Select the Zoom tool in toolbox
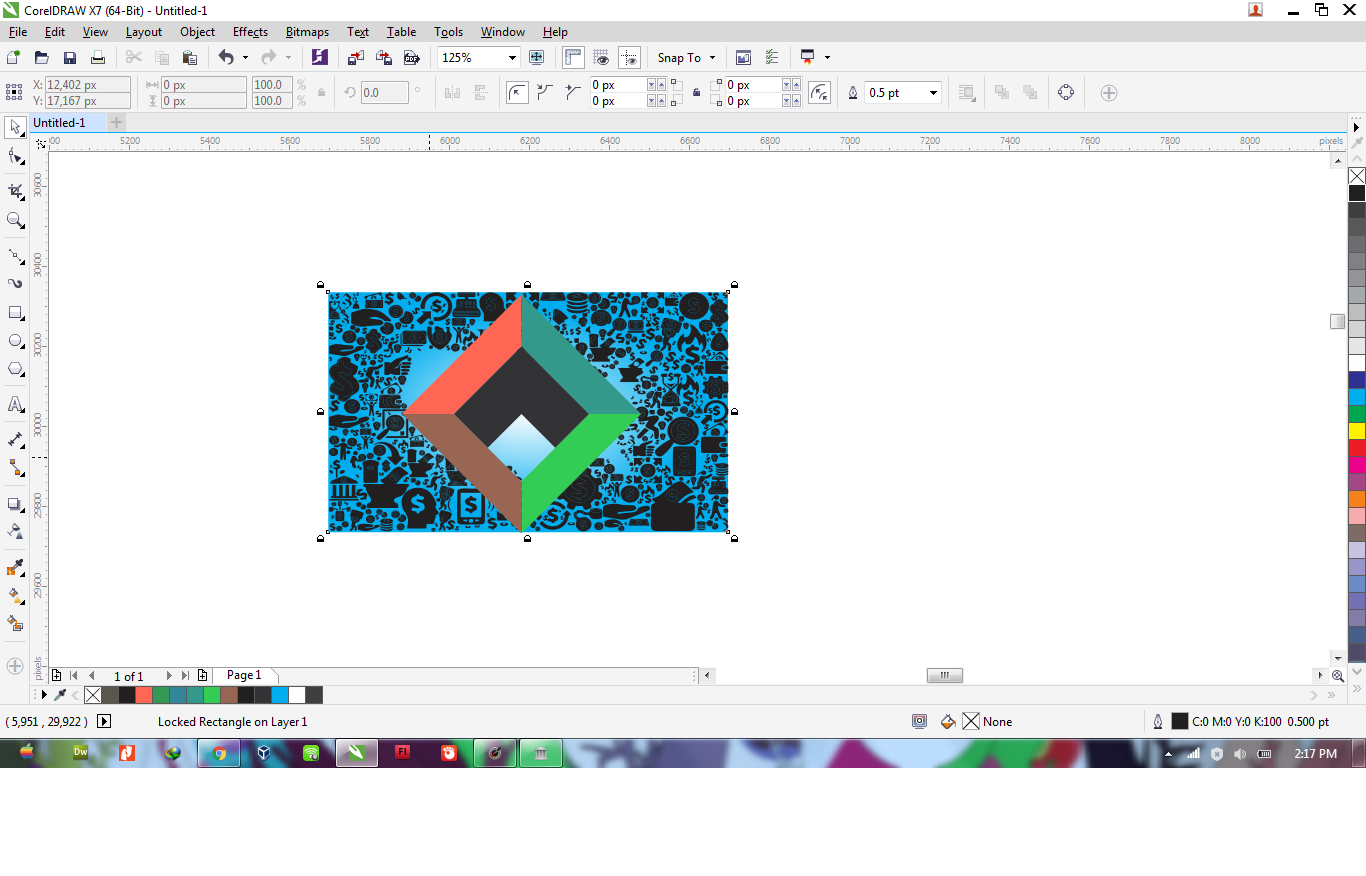 [15, 220]
